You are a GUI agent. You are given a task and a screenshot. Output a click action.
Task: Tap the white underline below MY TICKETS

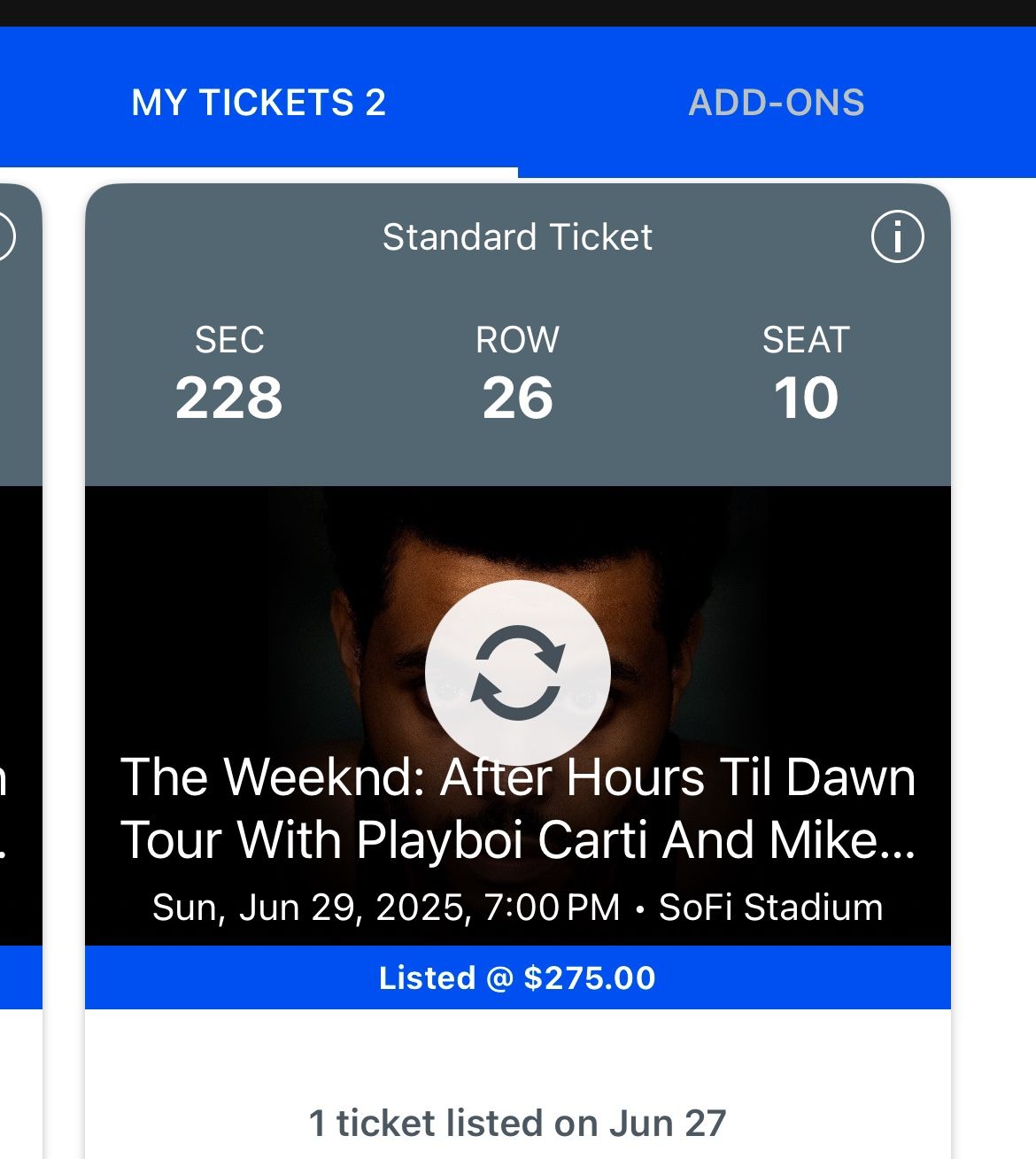pyautogui.click(x=259, y=172)
